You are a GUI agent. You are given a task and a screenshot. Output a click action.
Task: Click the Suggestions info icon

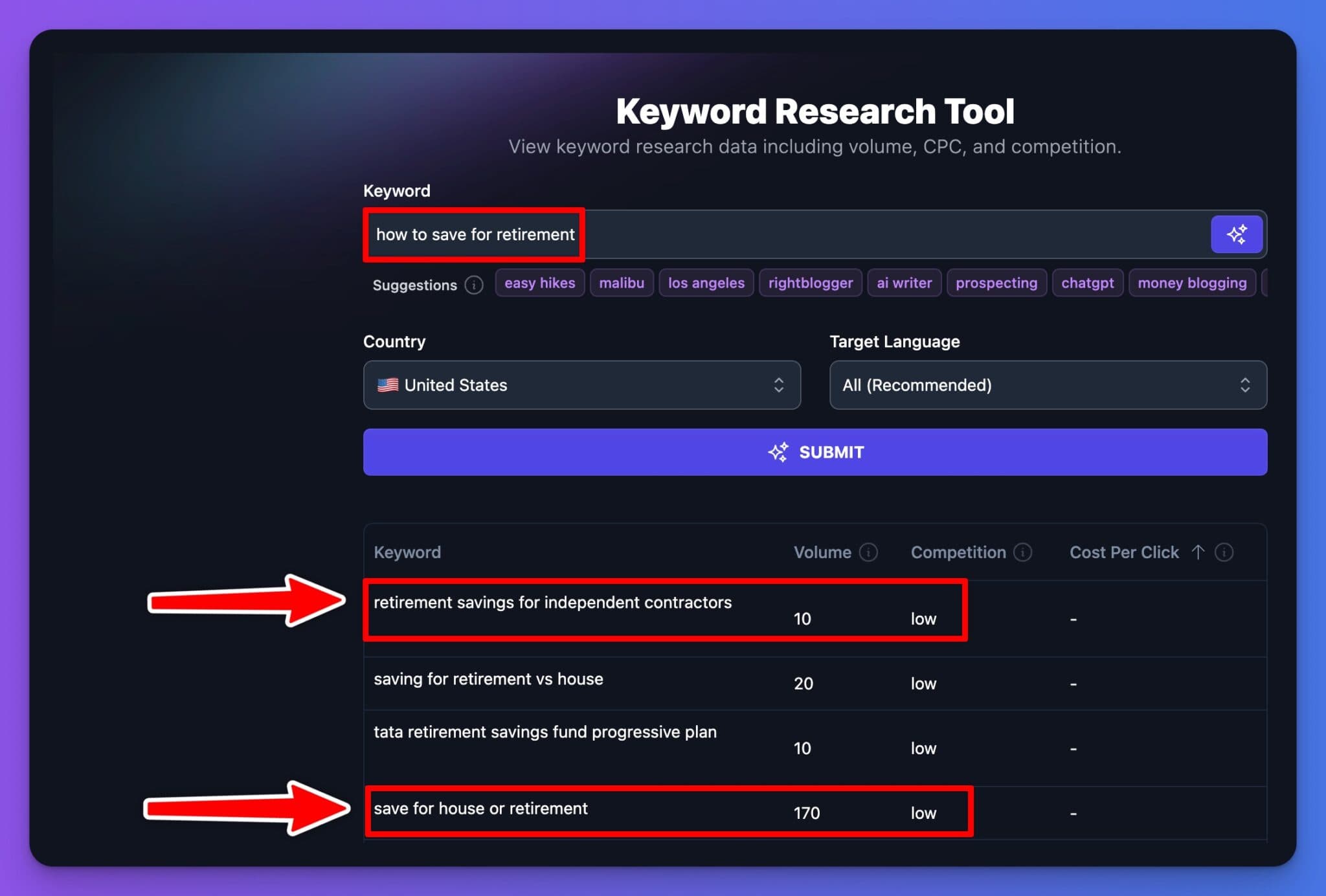pos(473,285)
